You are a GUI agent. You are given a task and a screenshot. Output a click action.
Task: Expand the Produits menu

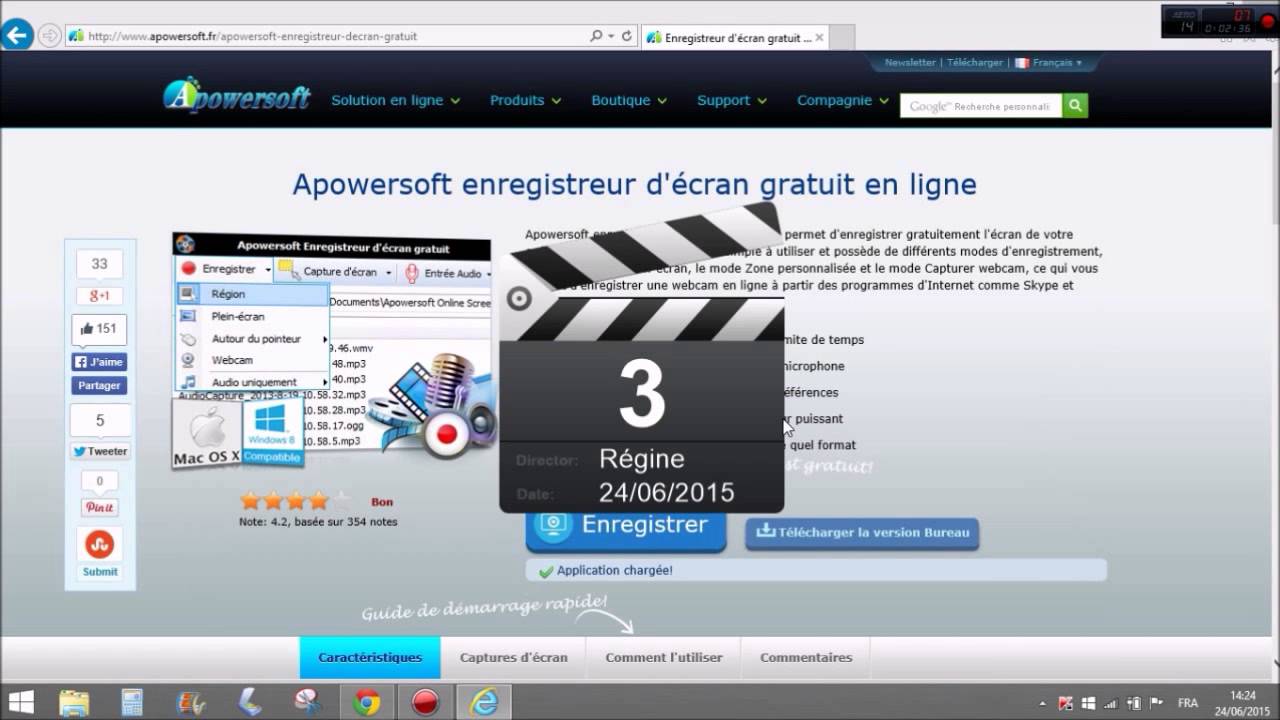(525, 100)
